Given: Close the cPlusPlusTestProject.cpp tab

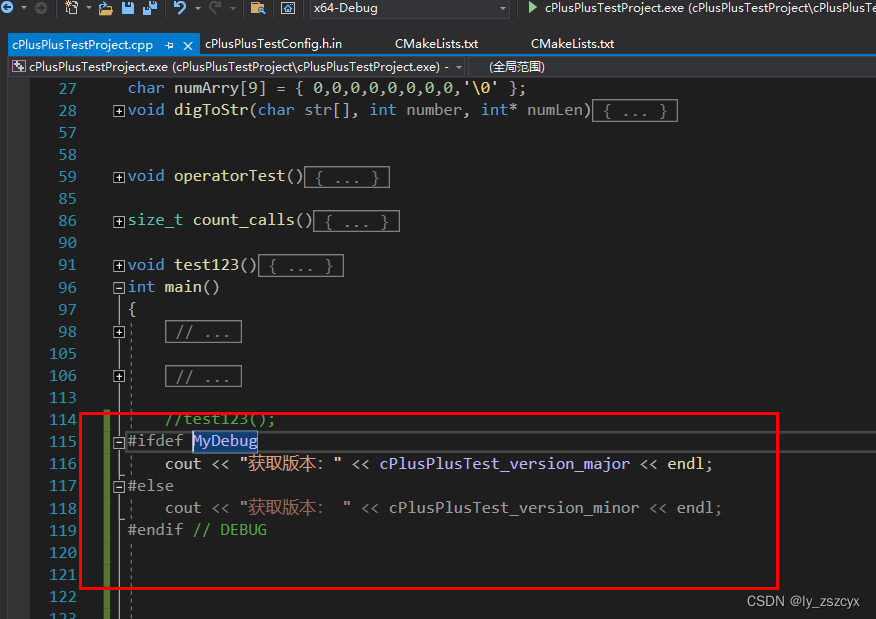Looking at the screenshot, I should tap(187, 45).
